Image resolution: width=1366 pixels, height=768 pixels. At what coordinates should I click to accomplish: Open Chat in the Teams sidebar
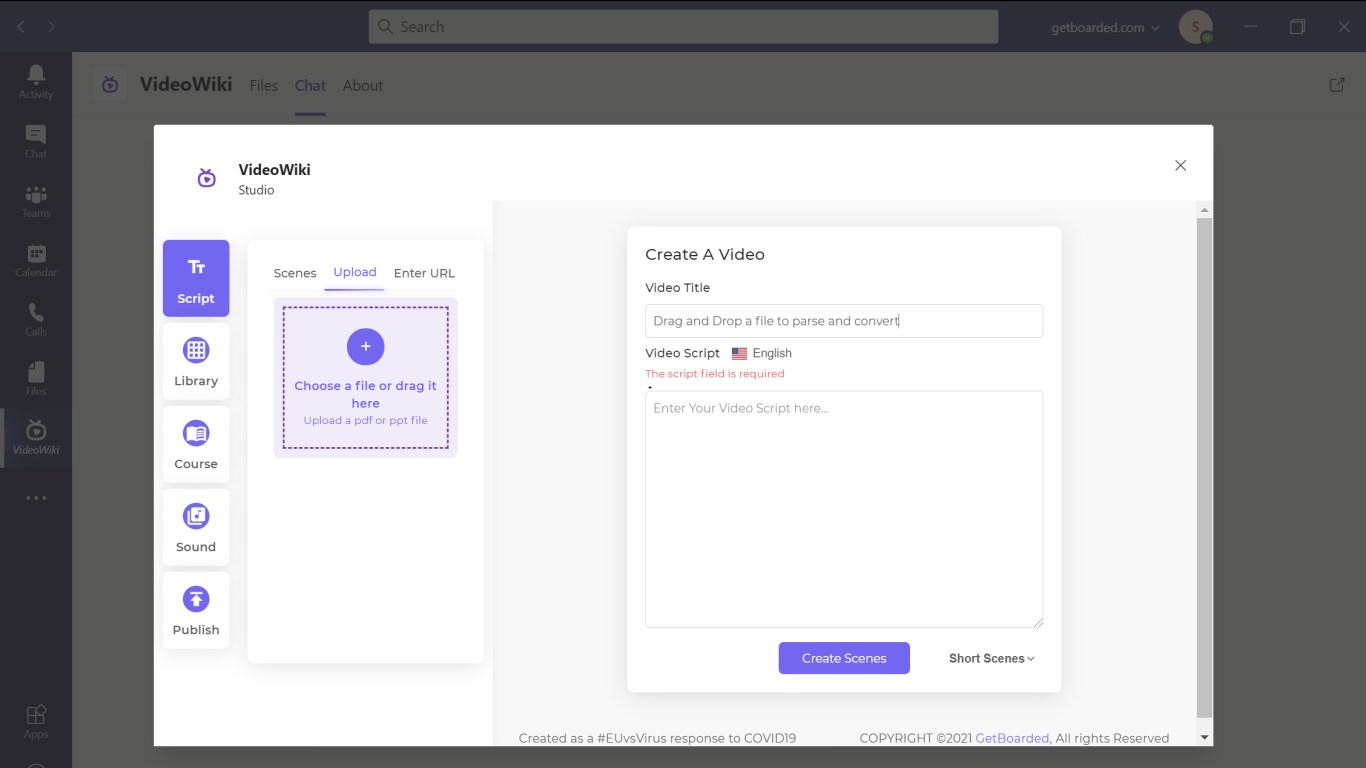point(36,141)
